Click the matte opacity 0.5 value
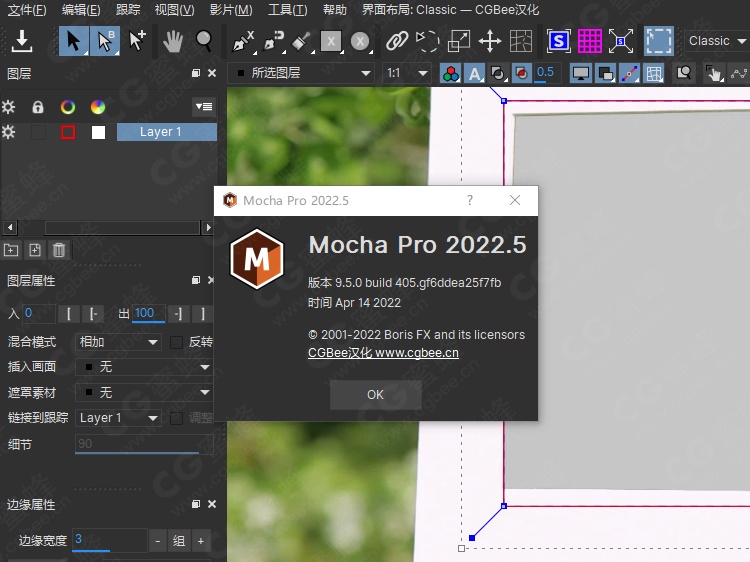This screenshot has height=562, width=750. click(x=545, y=73)
